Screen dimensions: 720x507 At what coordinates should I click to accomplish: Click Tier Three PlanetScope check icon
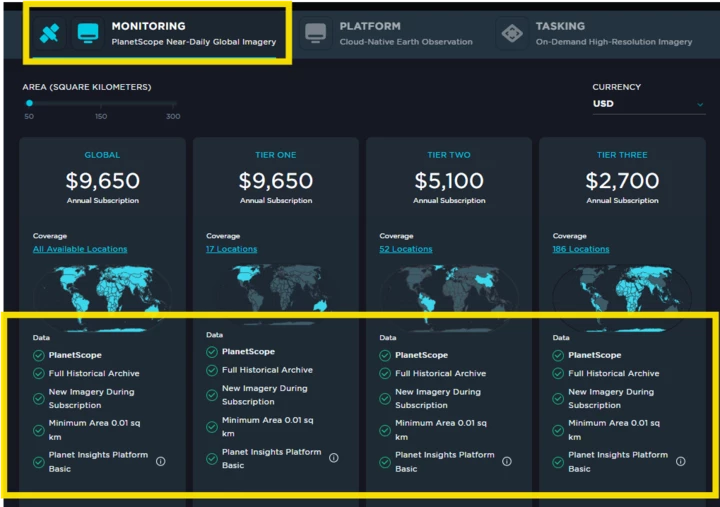point(558,355)
